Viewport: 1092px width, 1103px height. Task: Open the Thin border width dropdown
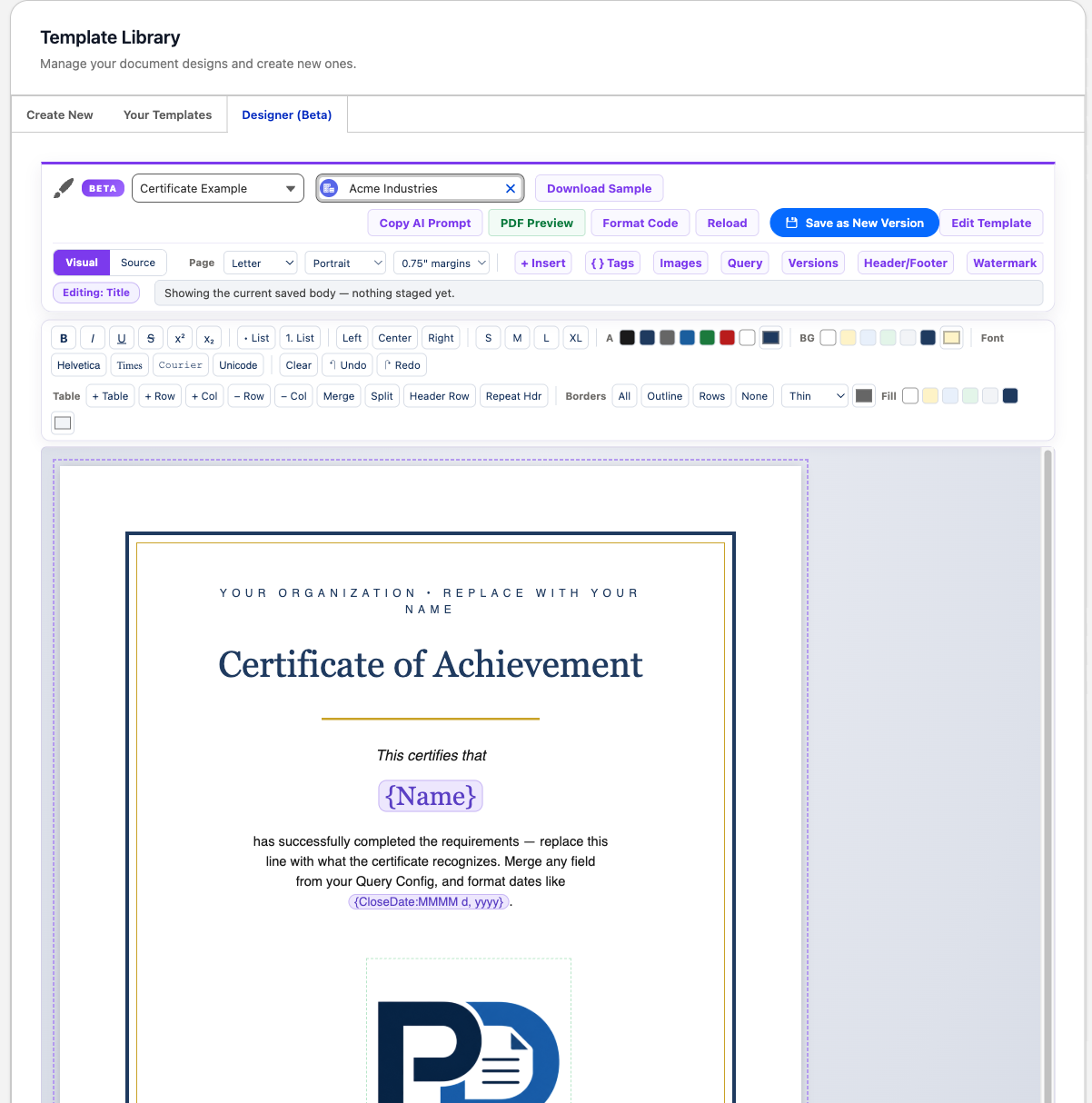(x=815, y=396)
